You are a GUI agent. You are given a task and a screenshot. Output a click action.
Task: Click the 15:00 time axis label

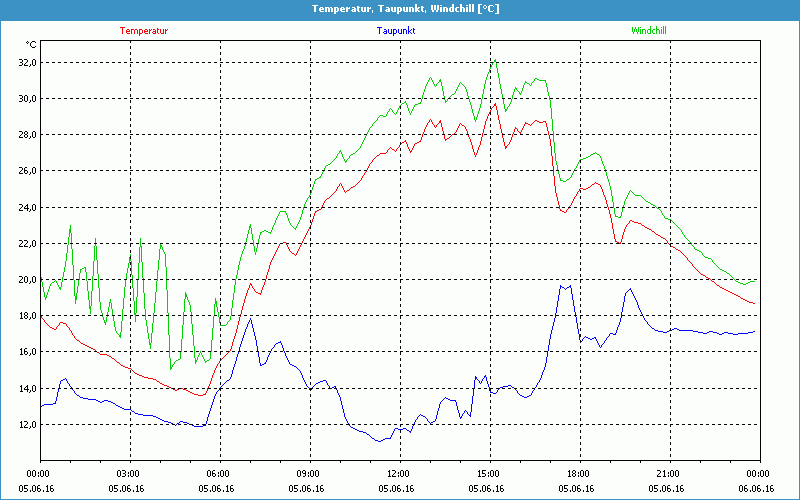(490, 474)
